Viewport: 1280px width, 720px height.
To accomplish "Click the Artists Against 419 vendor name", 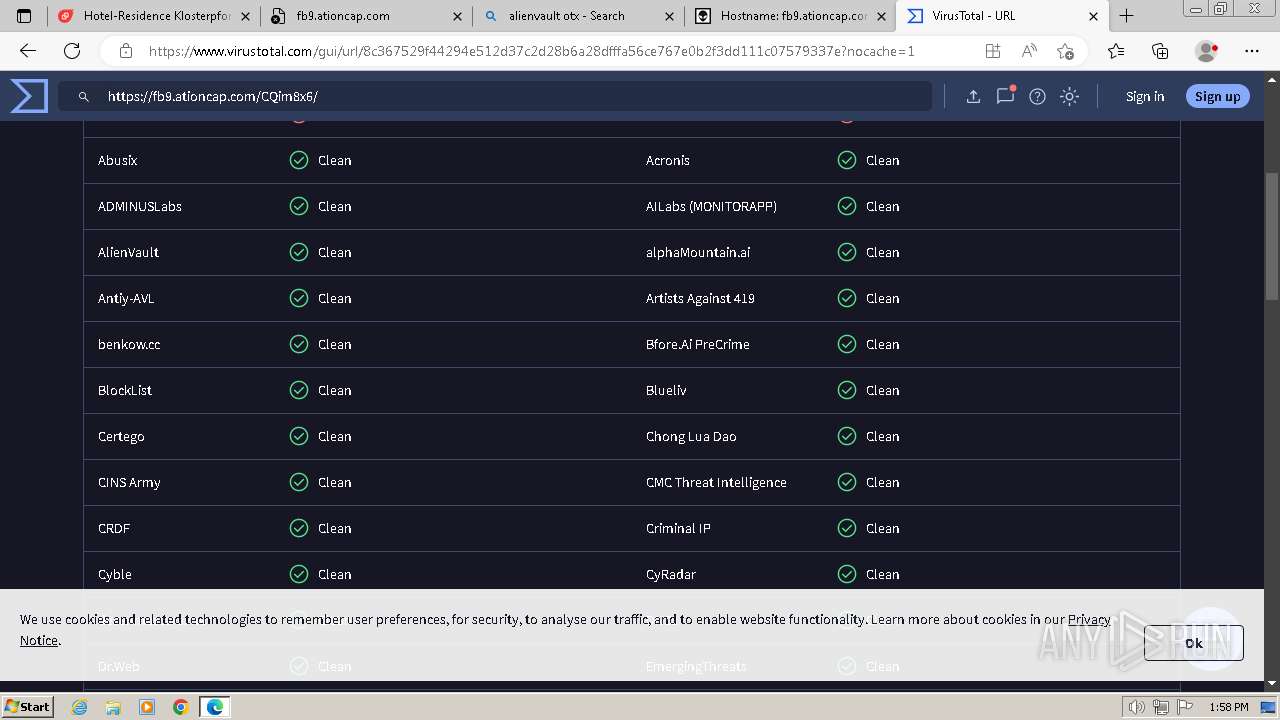I will [700, 298].
